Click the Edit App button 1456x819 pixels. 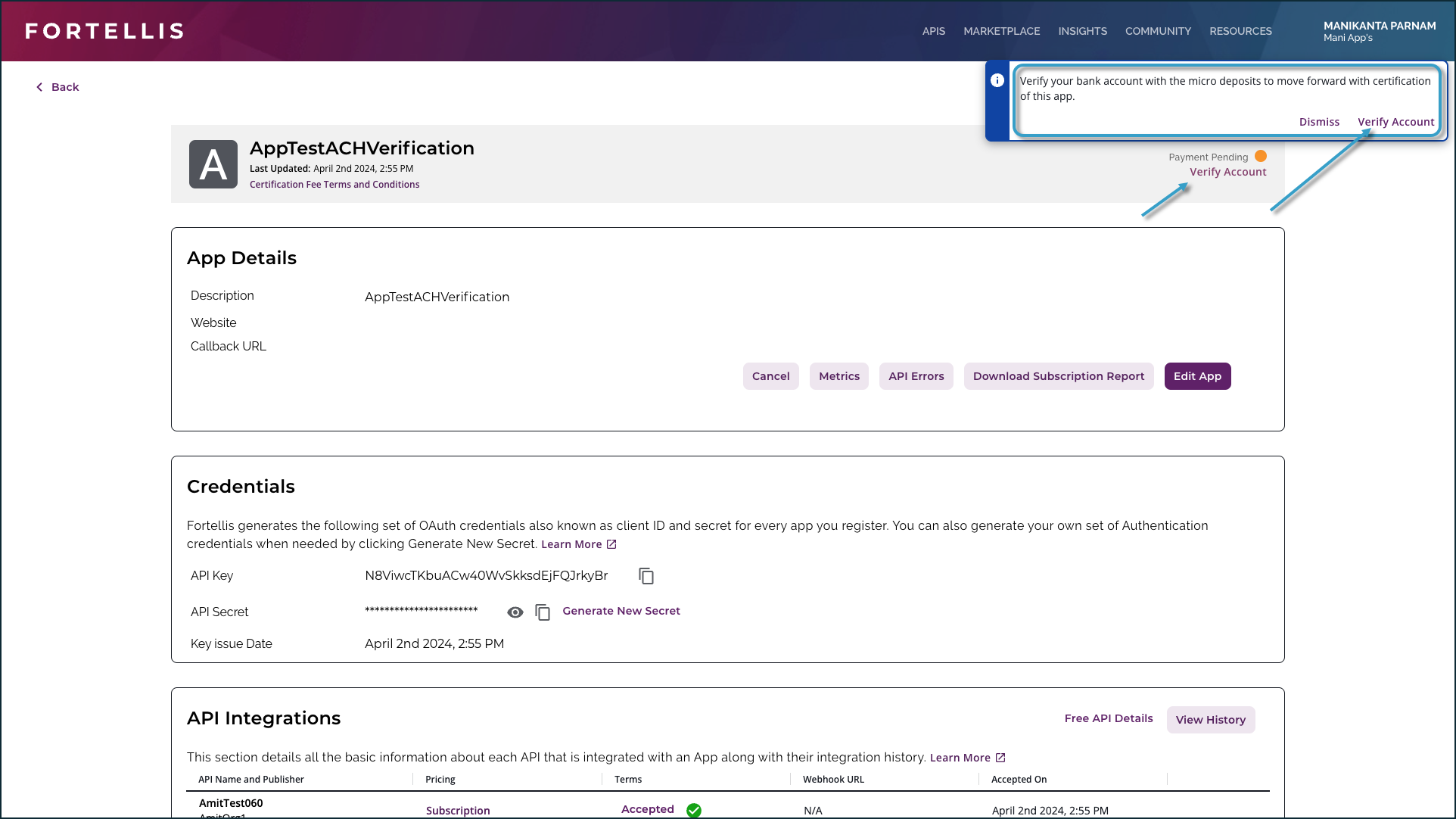coord(1198,376)
